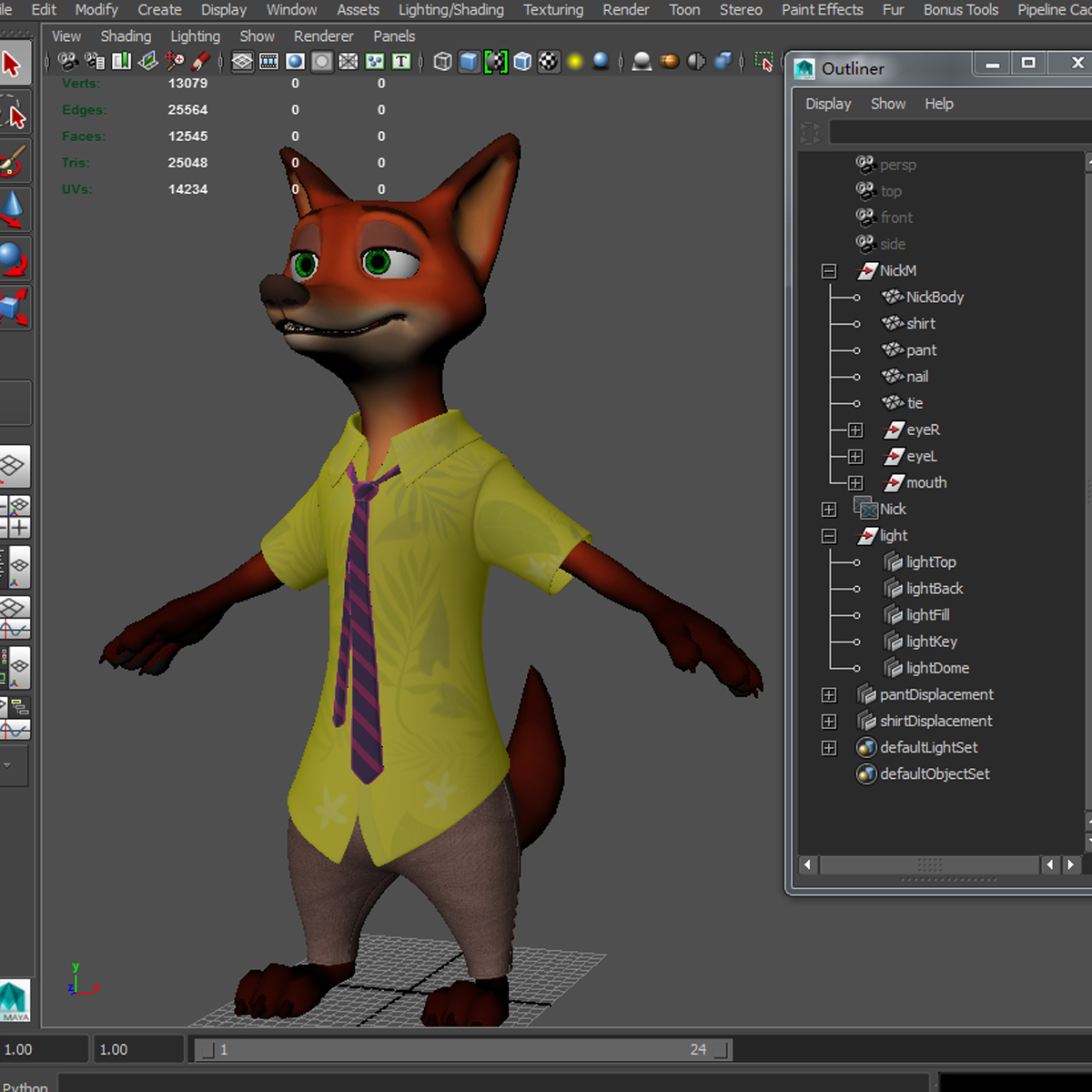Activate X-ray view with blue cube icon
Screen dimensions: 1092x1092
521,62
